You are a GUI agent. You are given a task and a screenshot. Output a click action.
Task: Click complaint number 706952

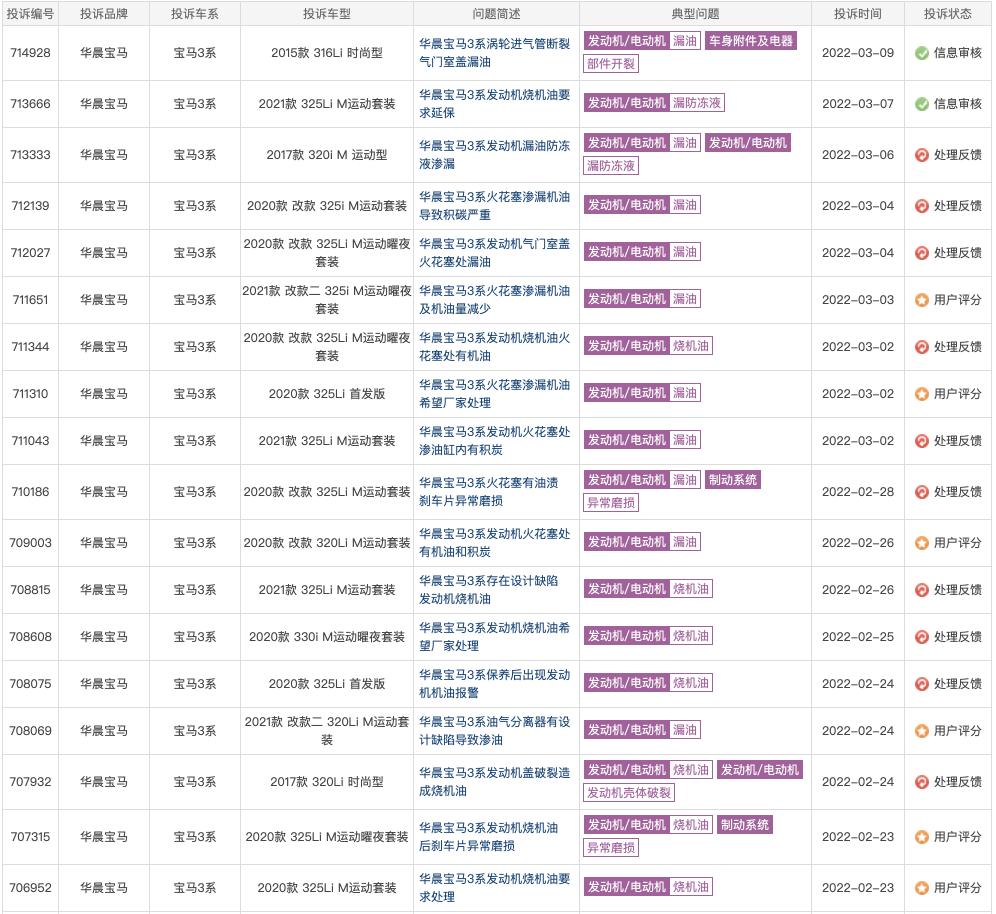point(30,888)
